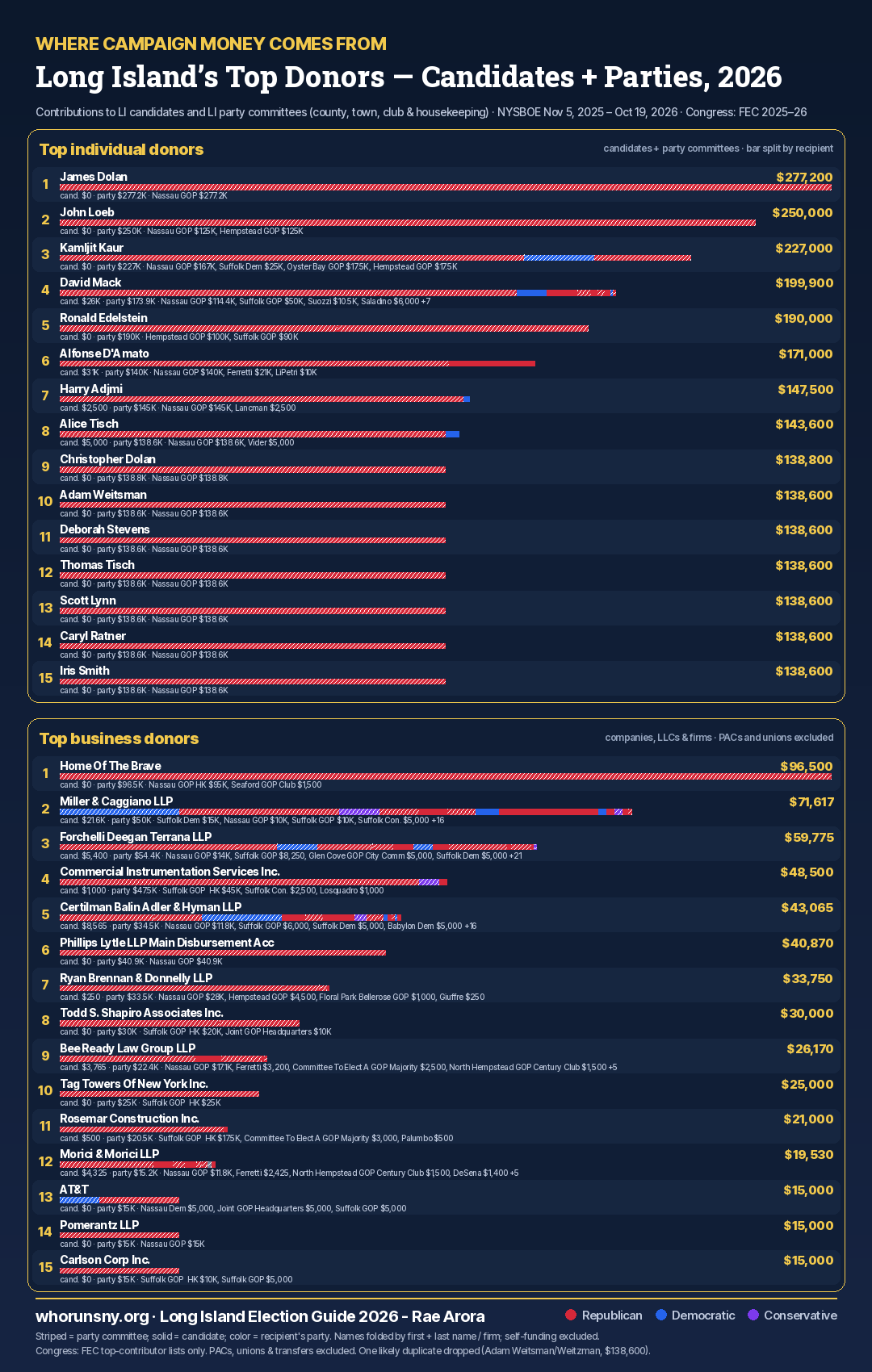Click Carlson Corp Inc.
Image resolution: width=872 pixels, height=1372 pixels.
[x=105, y=1260]
